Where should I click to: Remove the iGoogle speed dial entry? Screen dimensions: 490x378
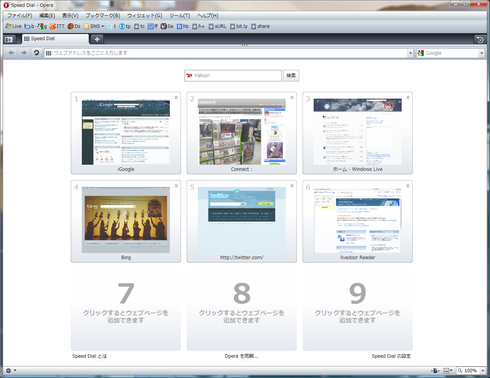coord(176,97)
